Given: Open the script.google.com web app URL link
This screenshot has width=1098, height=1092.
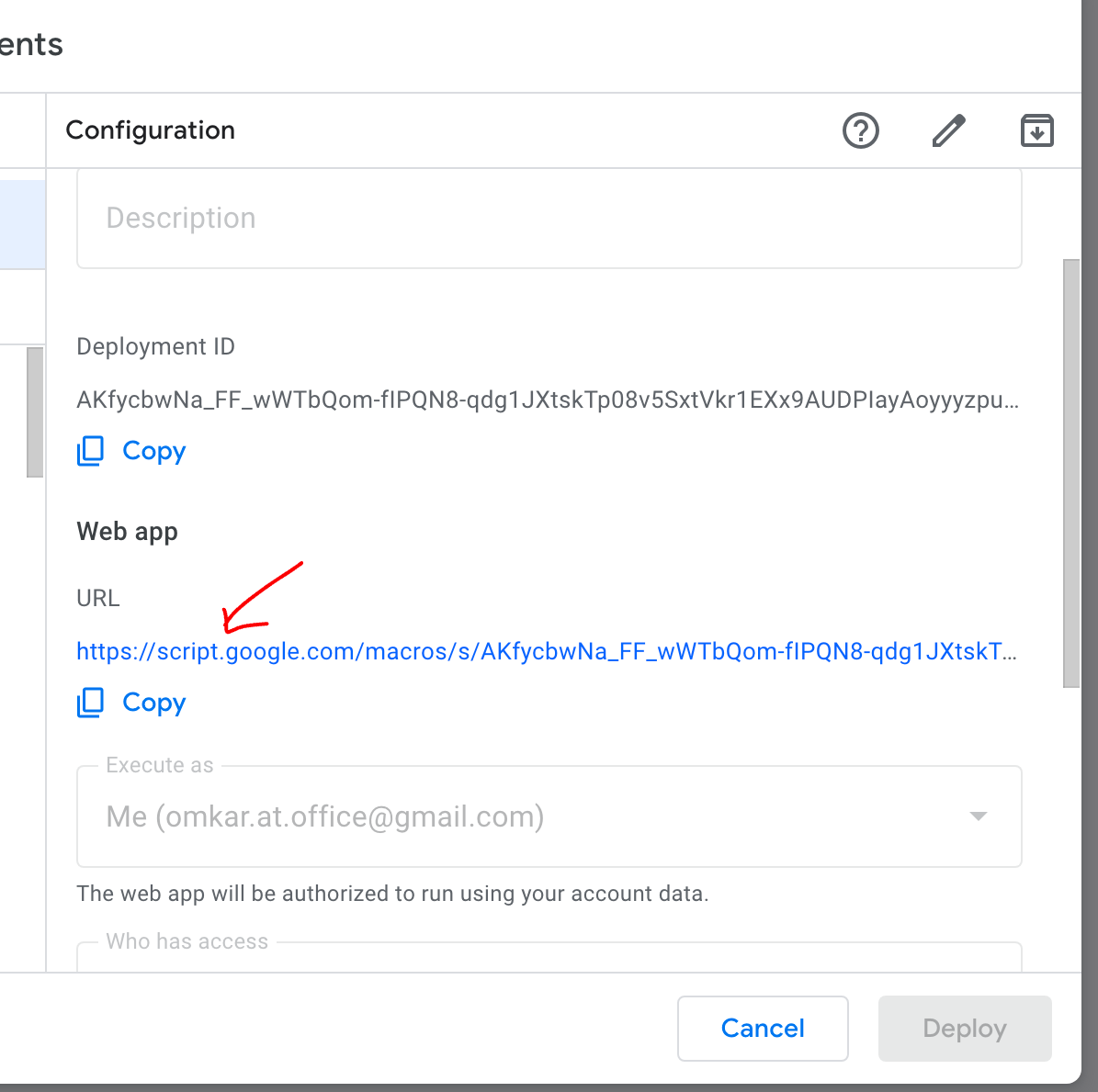Looking at the screenshot, I should coord(546,652).
